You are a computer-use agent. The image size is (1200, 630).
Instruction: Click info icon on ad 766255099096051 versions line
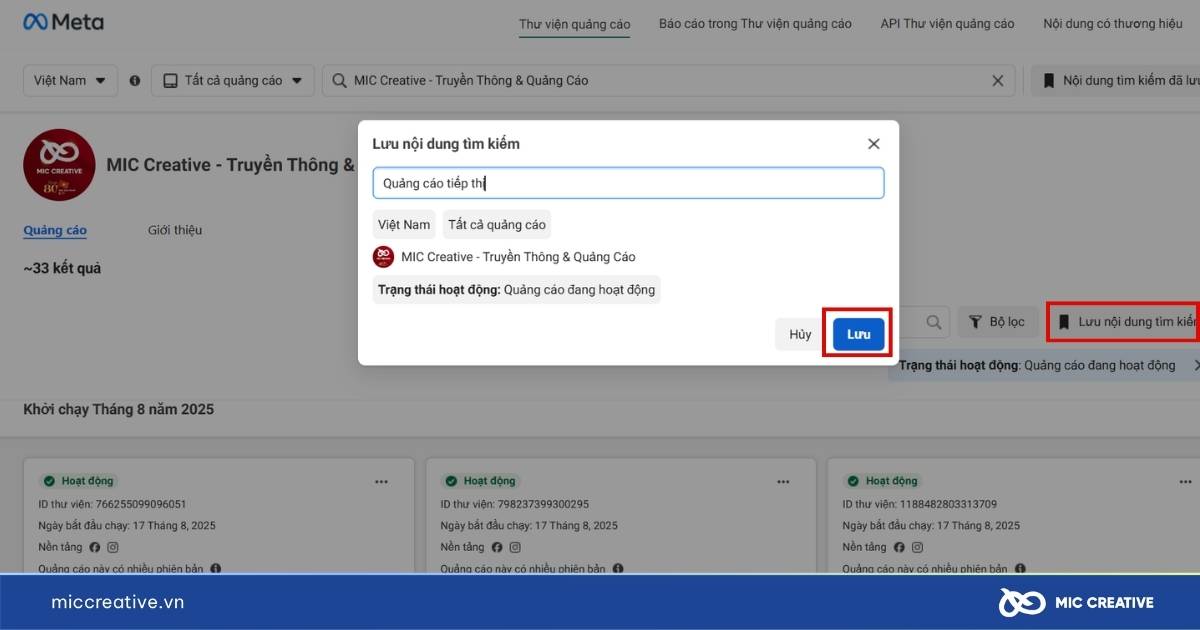pos(216,568)
